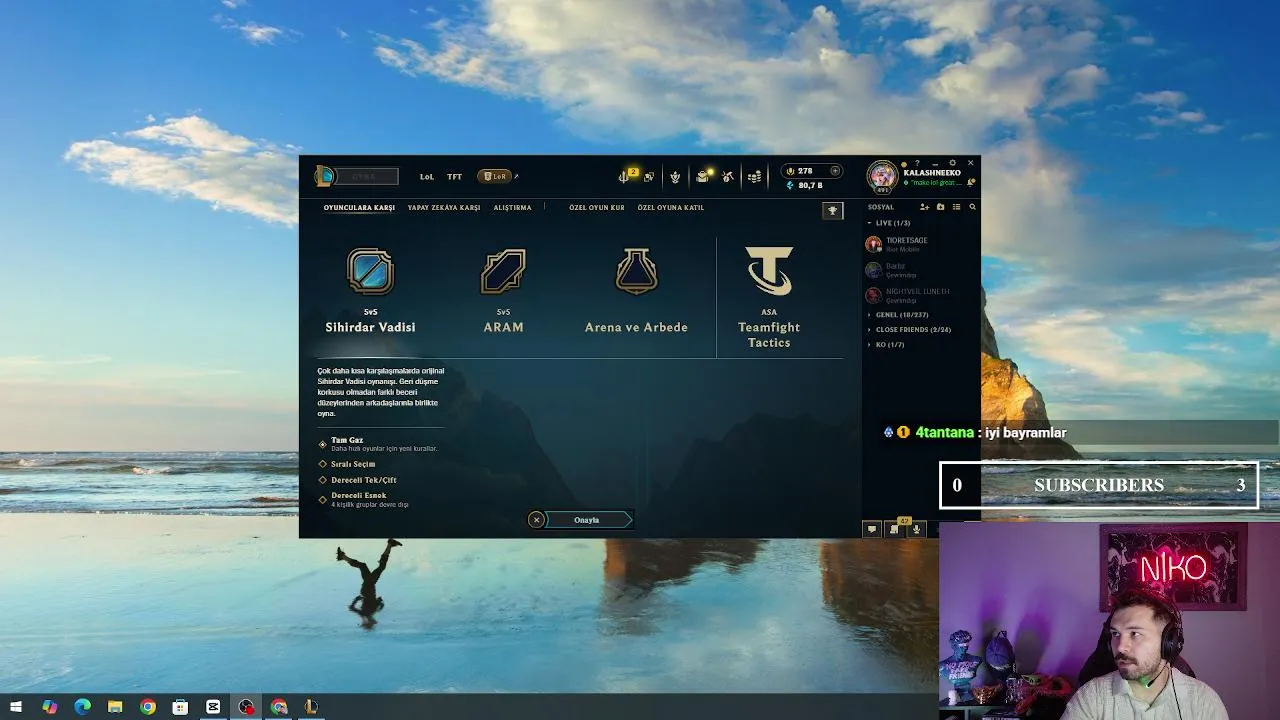Select the Dereceli Tek/Çift queue option

pyautogui.click(x=357, y=480)
